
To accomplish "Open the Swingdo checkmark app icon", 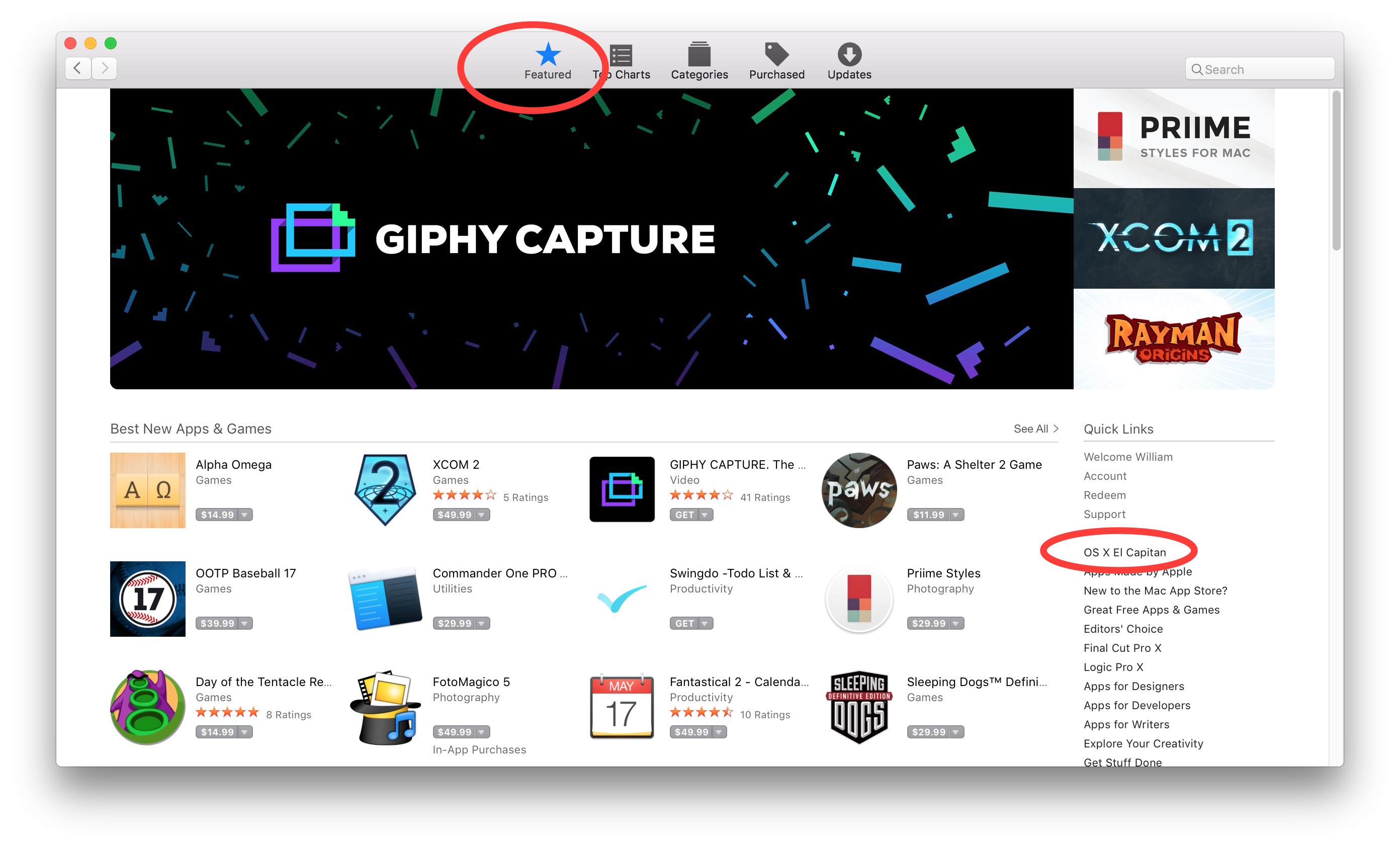I will click(x=622, y=599).
